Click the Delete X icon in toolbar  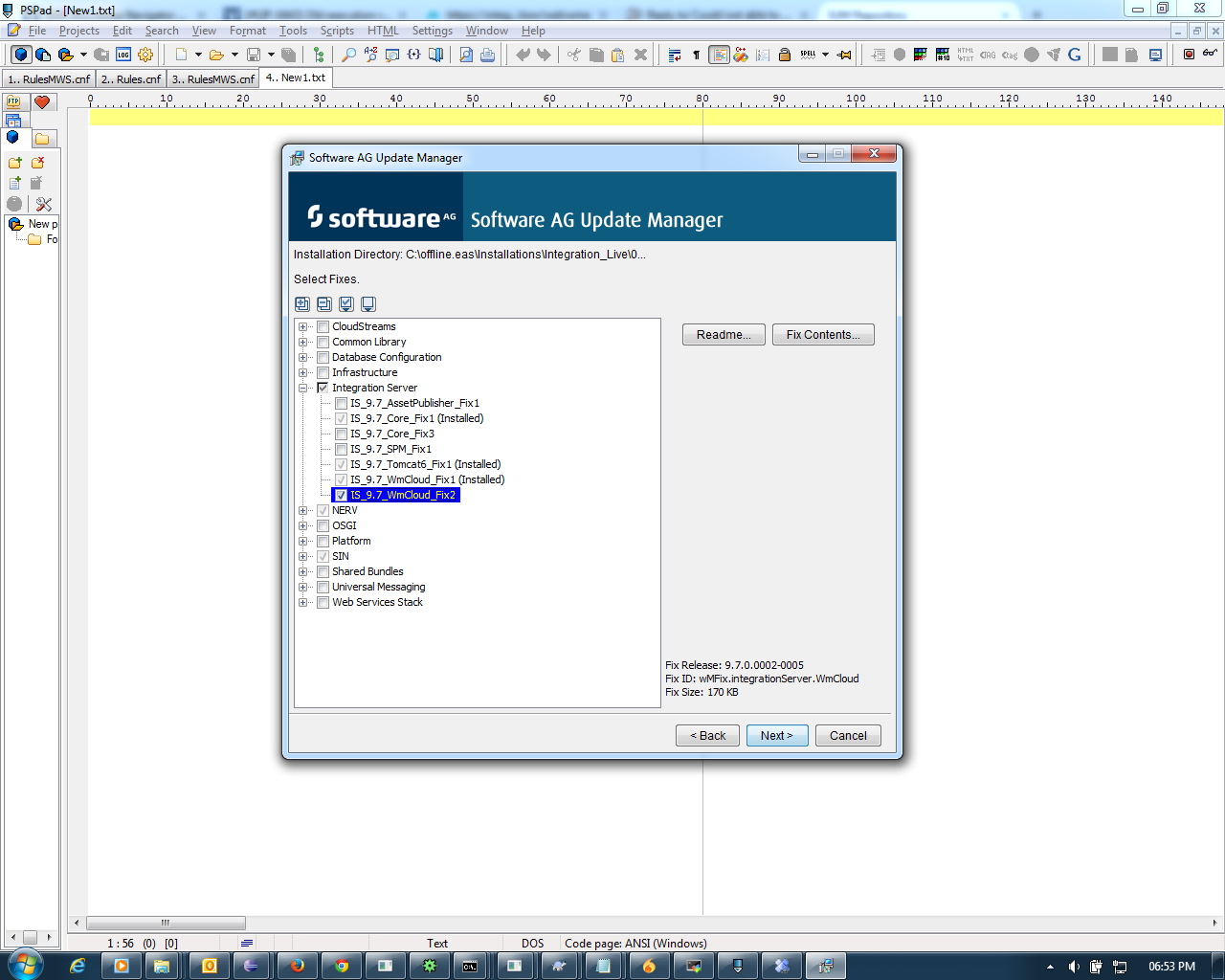(x=640, y=55)
